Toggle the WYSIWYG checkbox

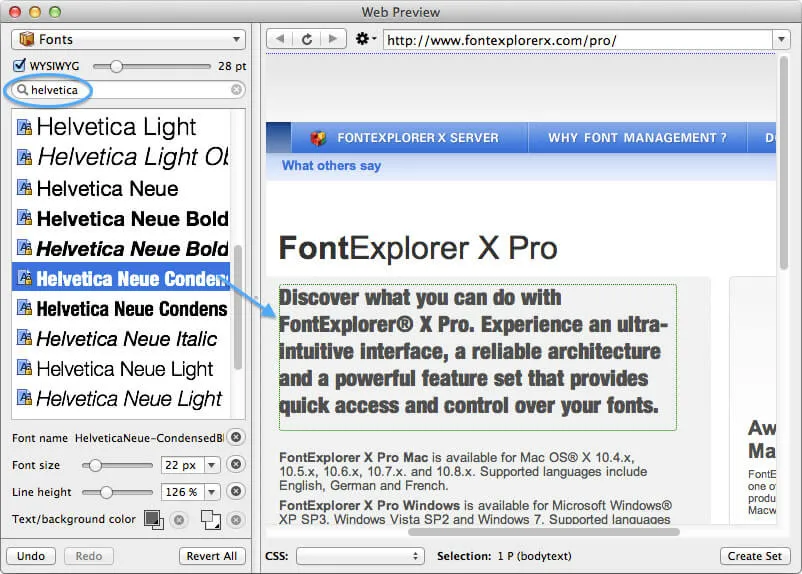click(19, 66)
